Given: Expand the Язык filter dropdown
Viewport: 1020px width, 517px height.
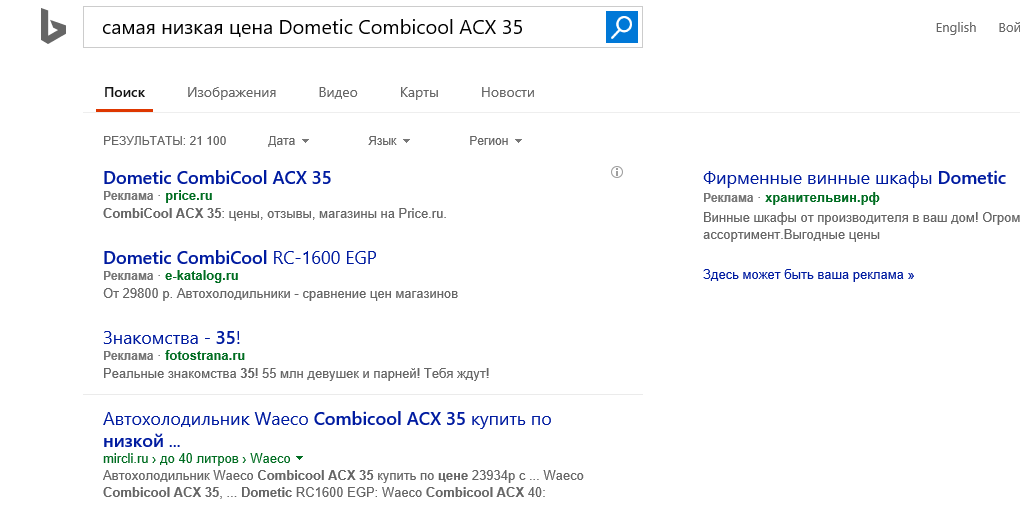Looking at the screenshot, I should coord(389,140).
